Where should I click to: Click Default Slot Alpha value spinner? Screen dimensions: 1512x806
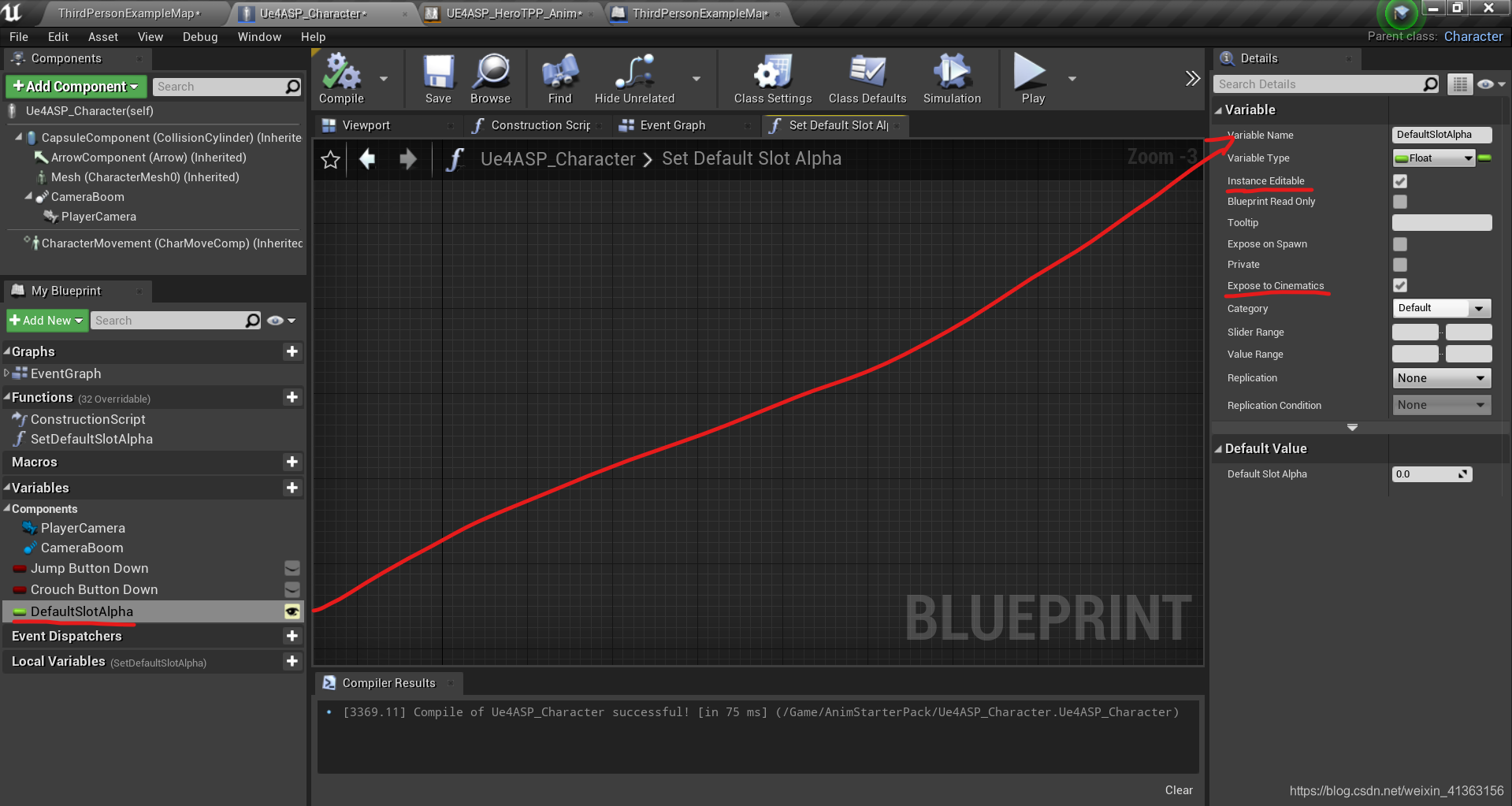[x=1432, y=474]
